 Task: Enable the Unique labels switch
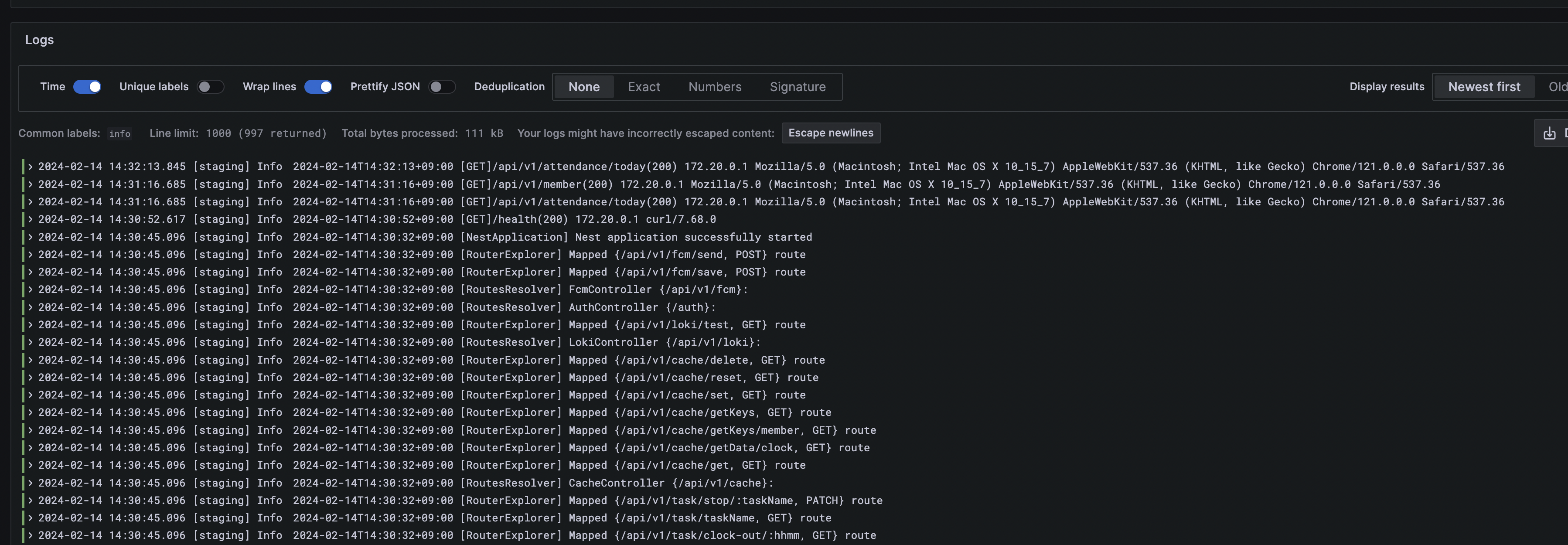pos(211,86)
